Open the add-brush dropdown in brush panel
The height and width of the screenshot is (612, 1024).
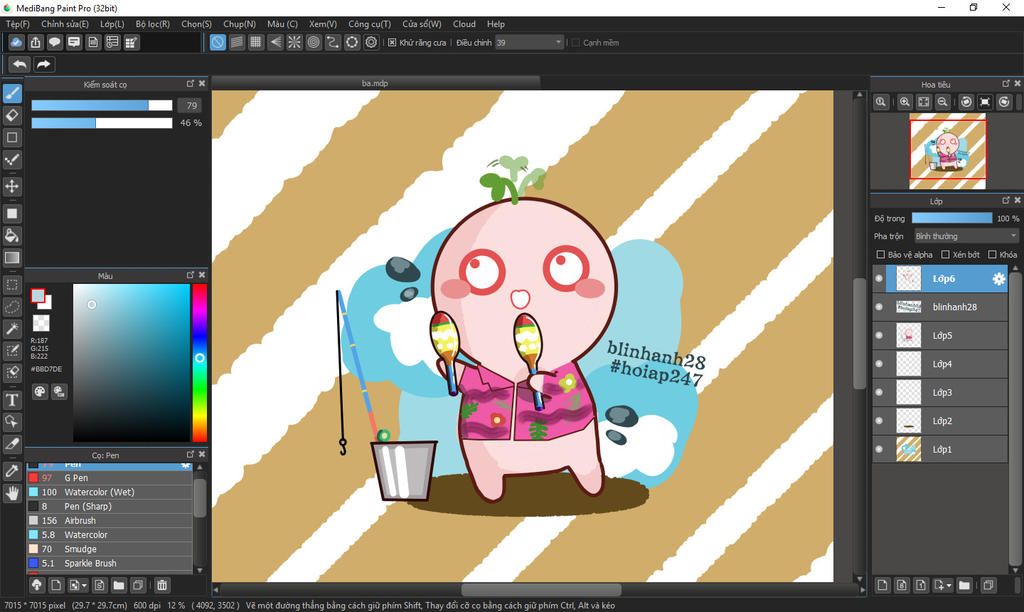pos(78,585)
